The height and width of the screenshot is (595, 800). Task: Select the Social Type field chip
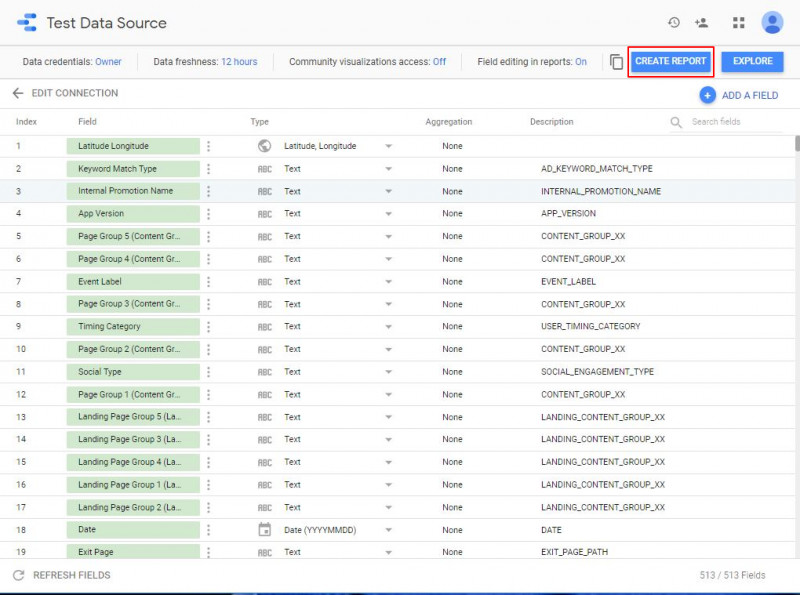pos(133,372)
